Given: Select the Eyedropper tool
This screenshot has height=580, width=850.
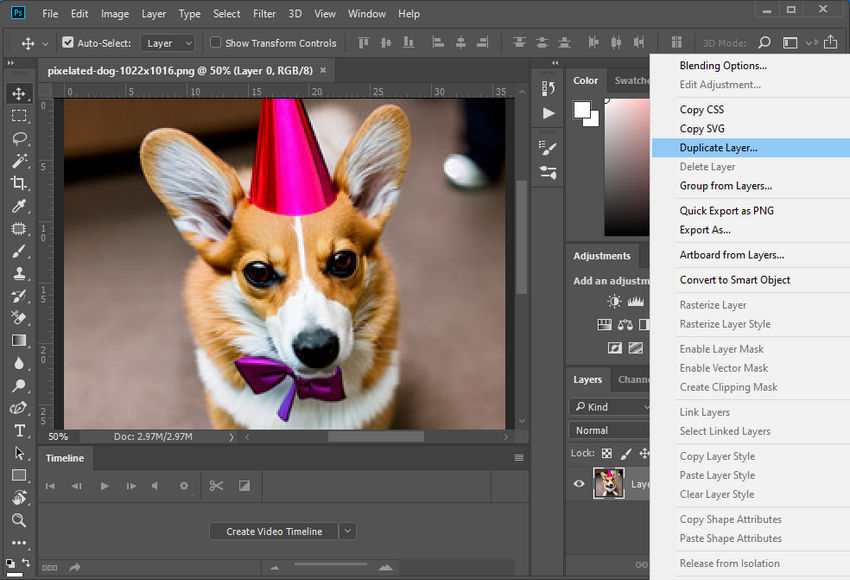Looking at the screenshot, I should coord(19,206).
